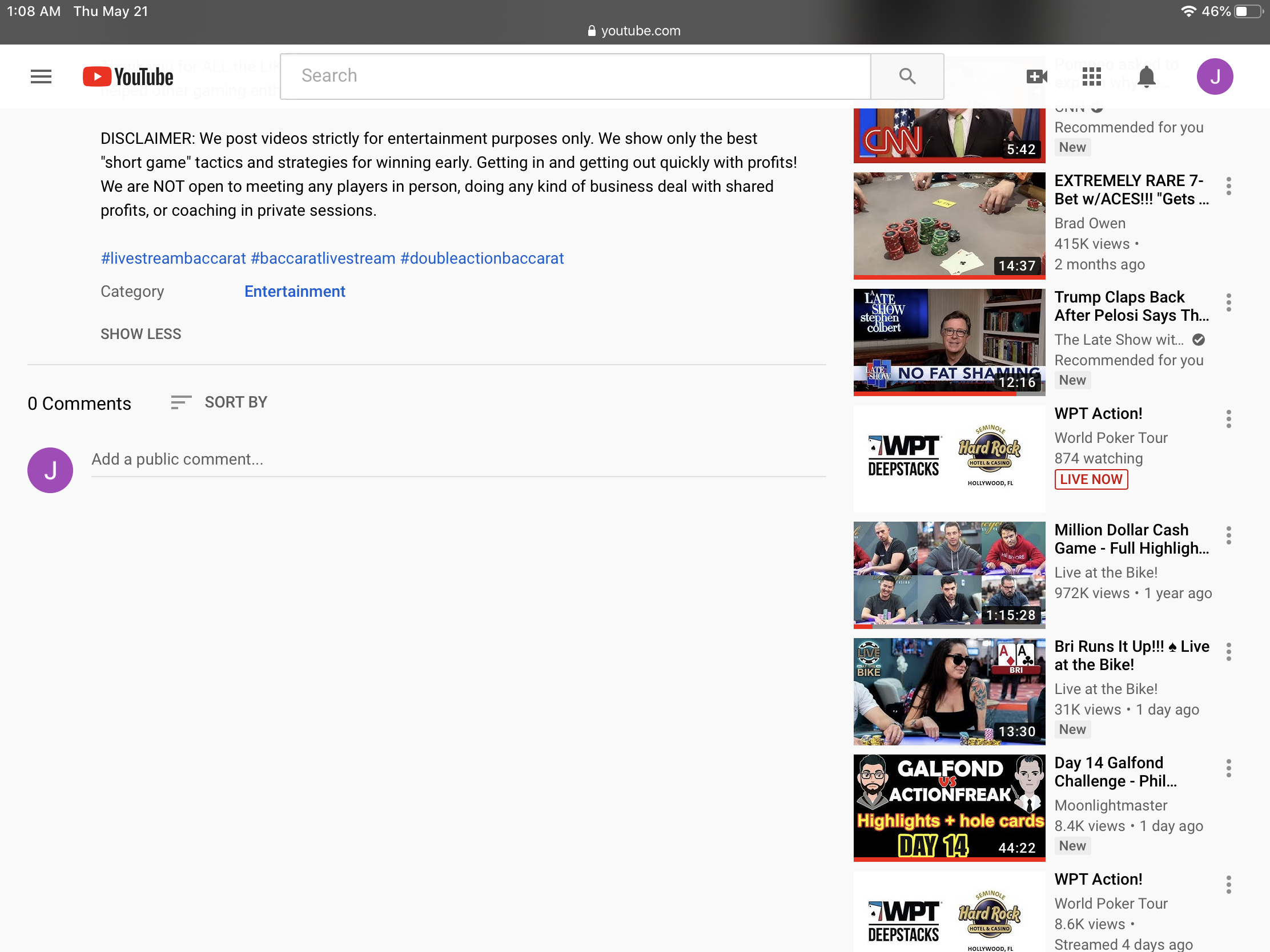Open the Moonlightmaster channel name
This screenshot has height=952, width=1270.
click(1110, 806)
